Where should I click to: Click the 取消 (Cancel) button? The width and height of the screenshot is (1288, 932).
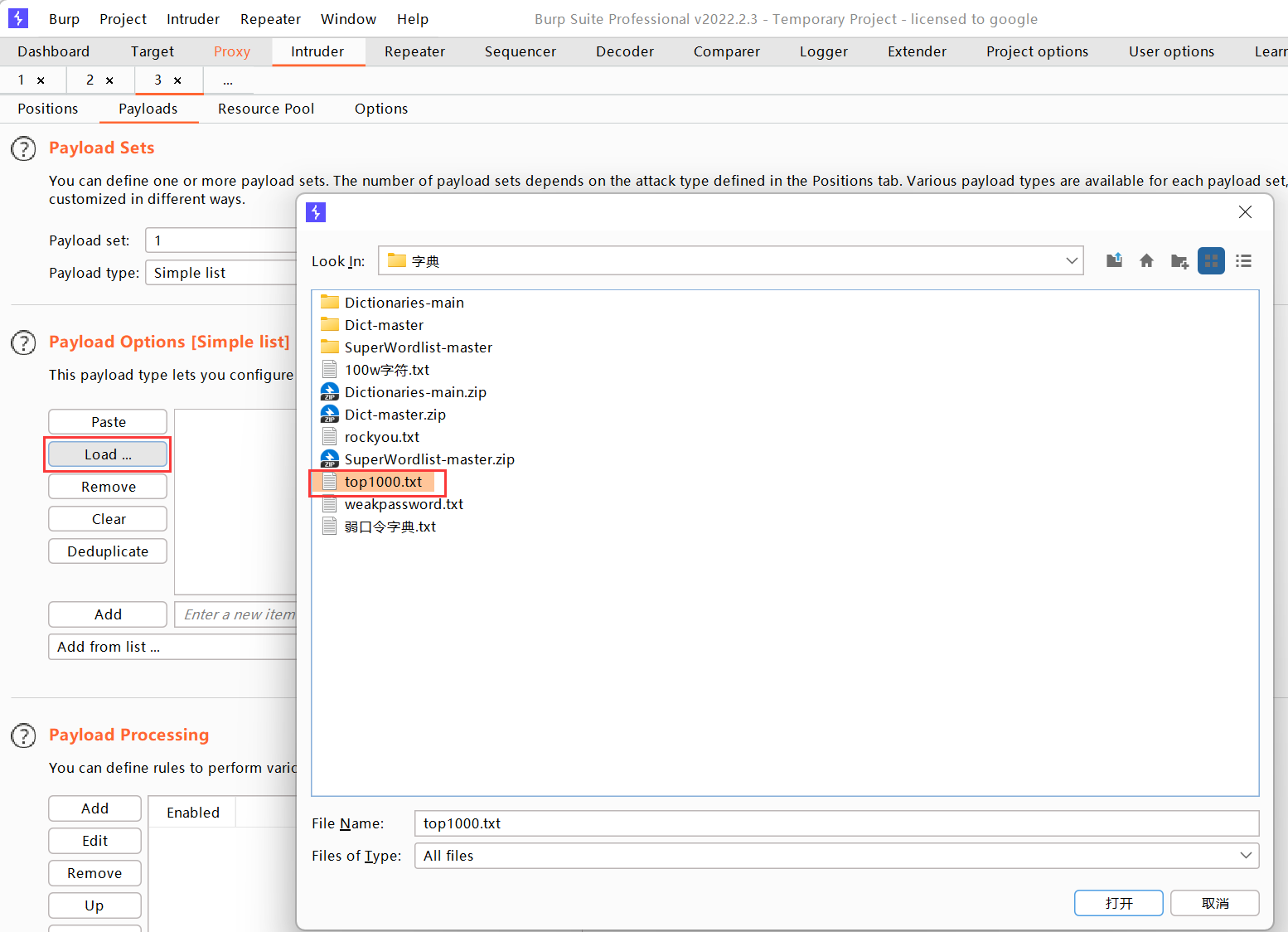[x=1215, y=903]
